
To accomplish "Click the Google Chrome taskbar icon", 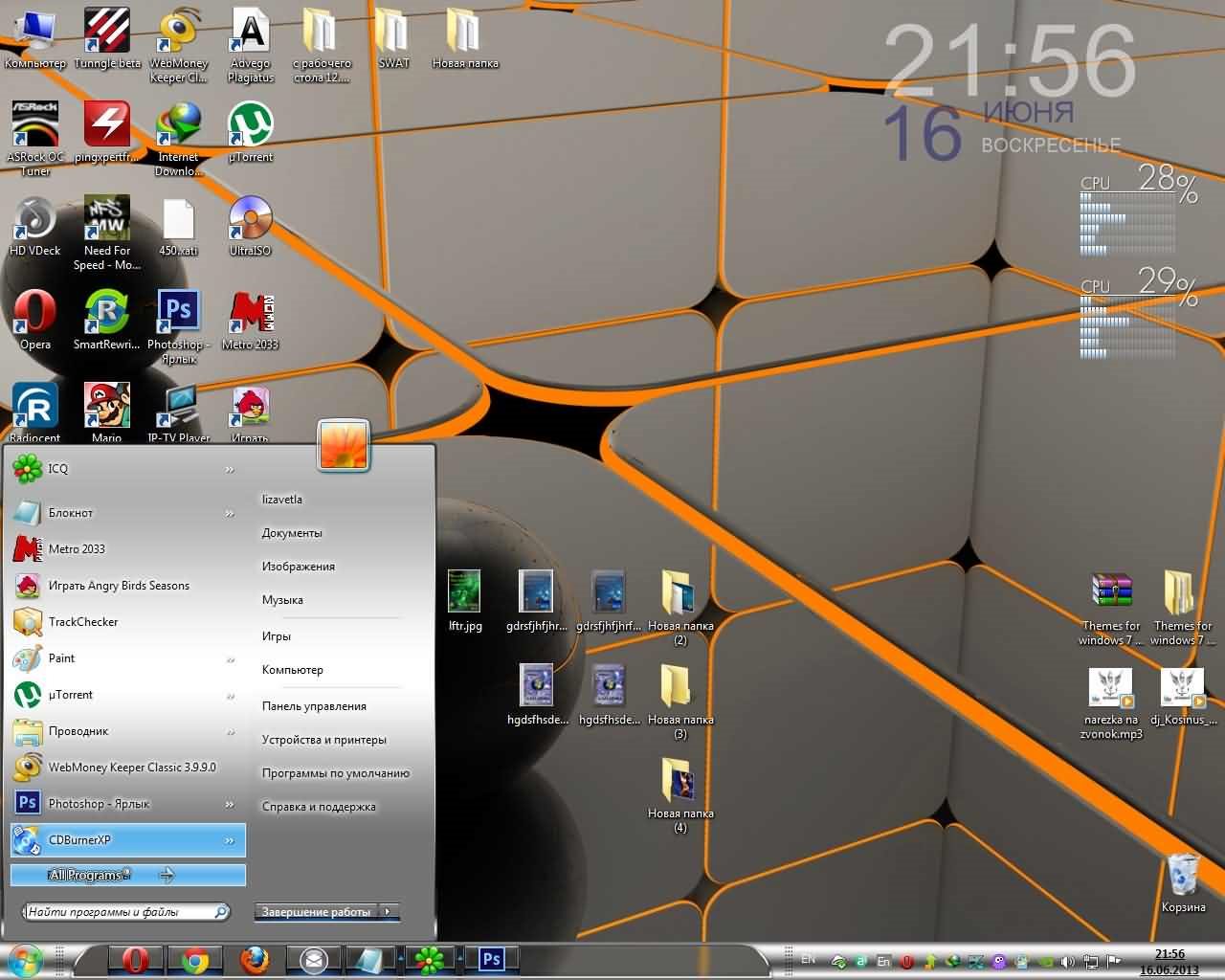I will 195,960.
